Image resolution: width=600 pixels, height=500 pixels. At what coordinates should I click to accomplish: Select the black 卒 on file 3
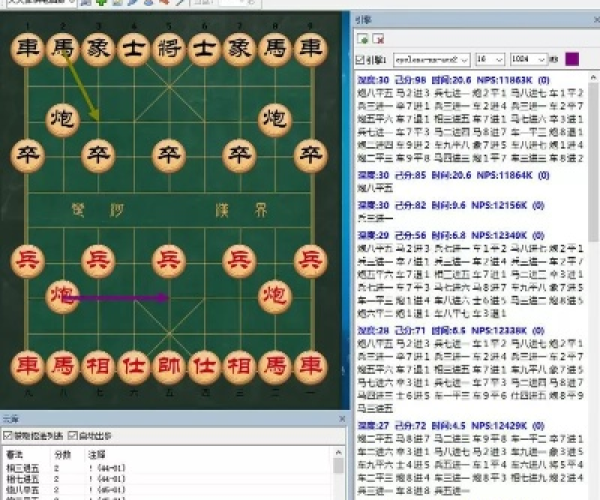[x=98, y=155]
